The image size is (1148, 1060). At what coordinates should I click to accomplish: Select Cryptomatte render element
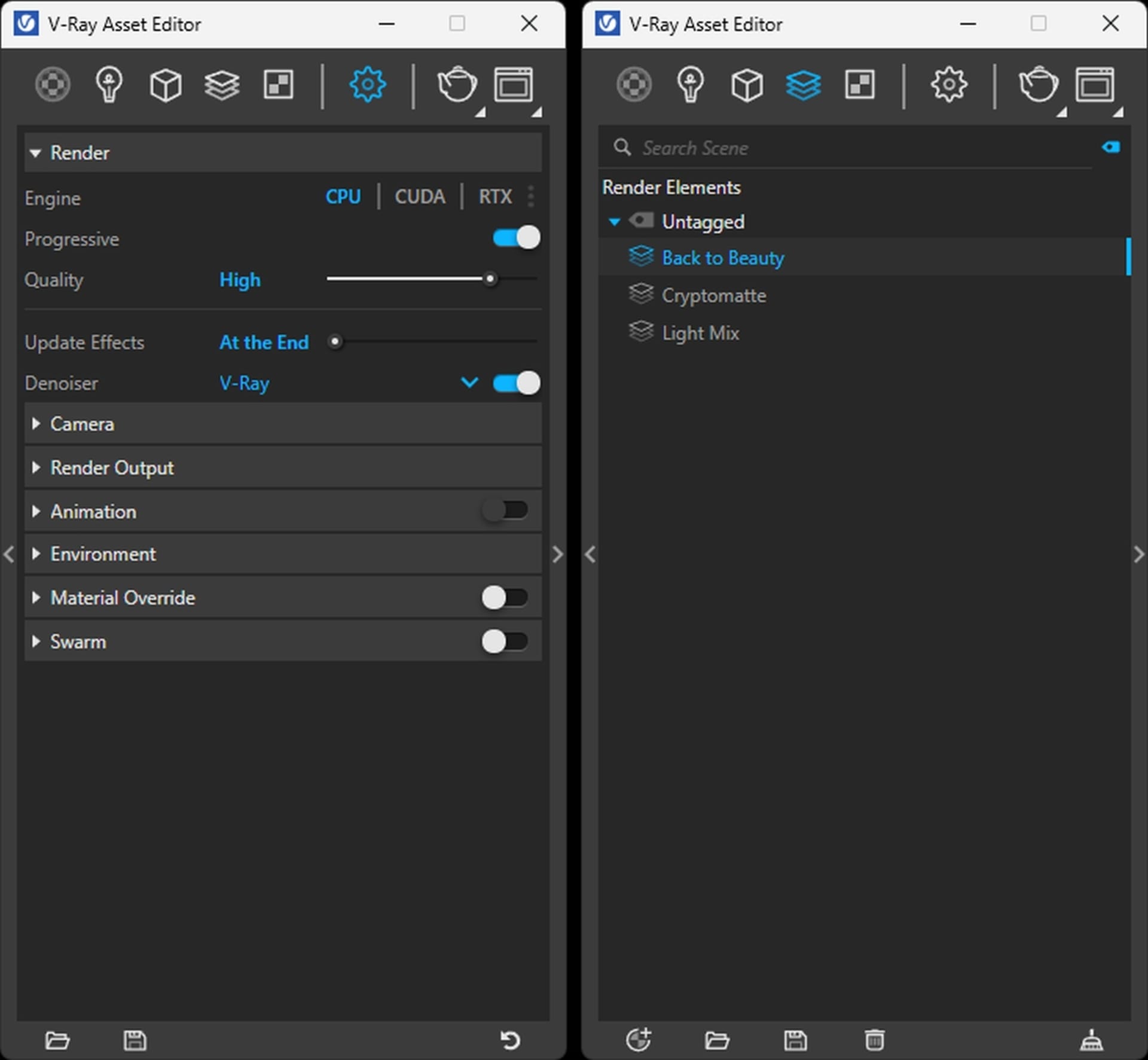click(x=863, y=295)
